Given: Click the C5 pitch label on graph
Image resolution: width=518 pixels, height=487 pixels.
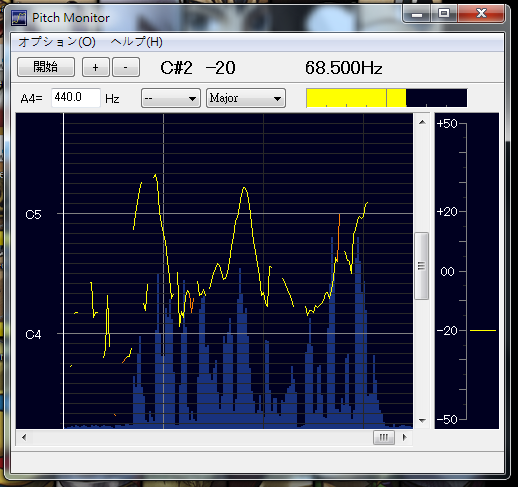Looking at the screenshot, I should [x=33, y=215].
